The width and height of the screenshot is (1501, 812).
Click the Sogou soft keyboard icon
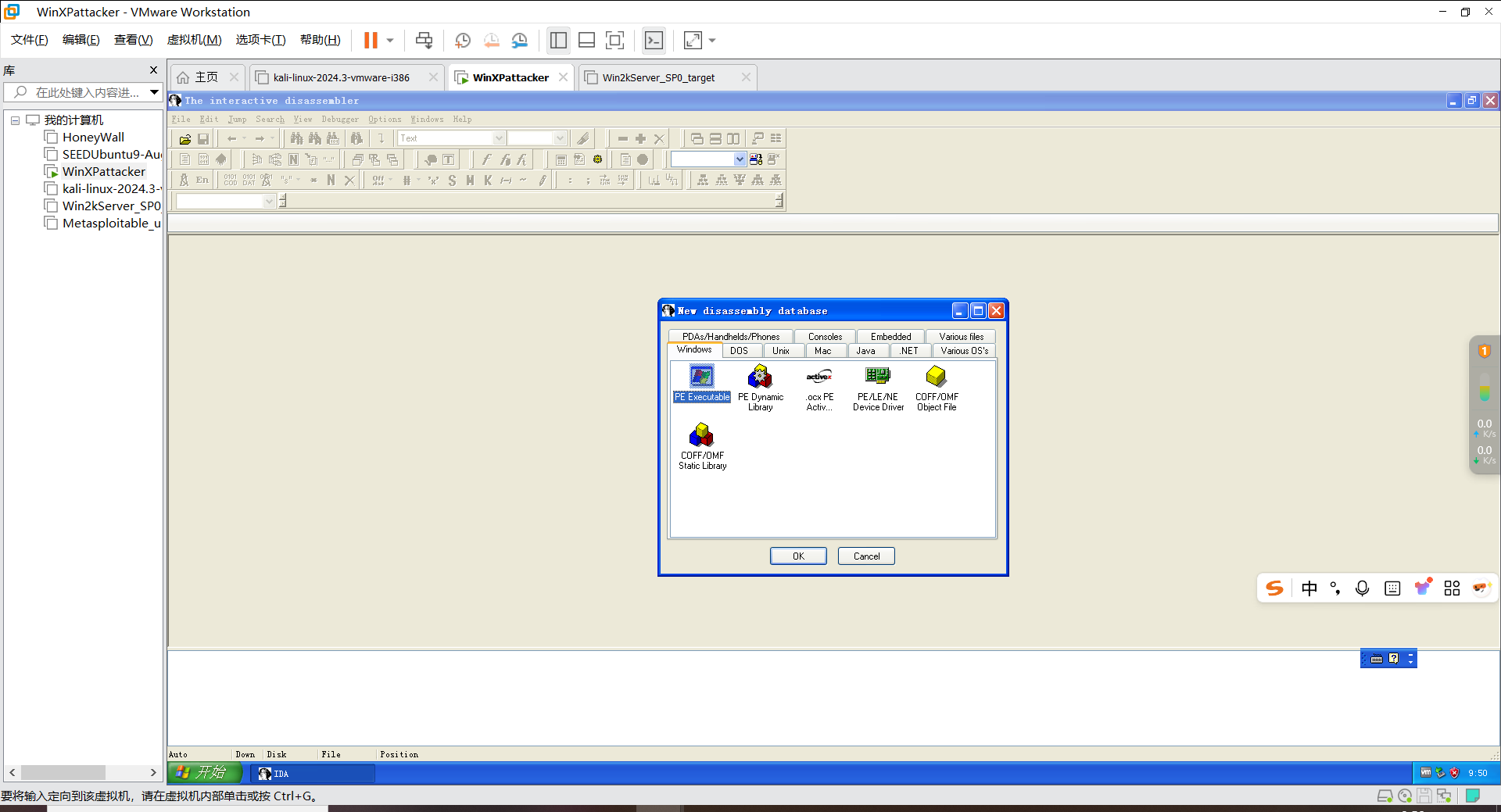click(x=1392, y=588)
